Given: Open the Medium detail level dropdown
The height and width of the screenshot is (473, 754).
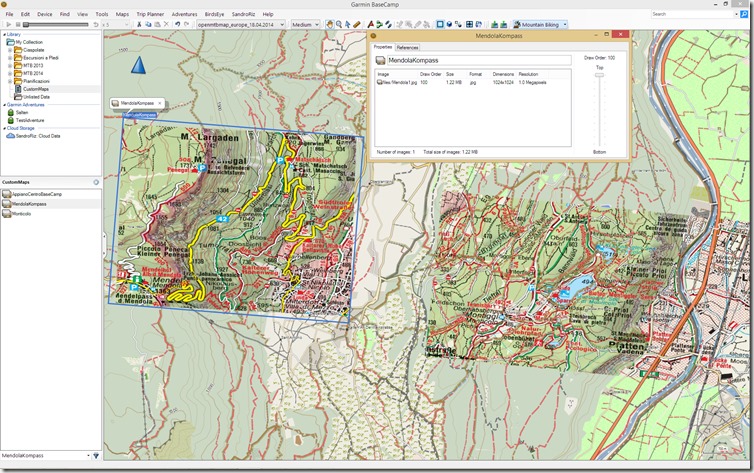Looking at the screenshot, I should pos(305,25).
